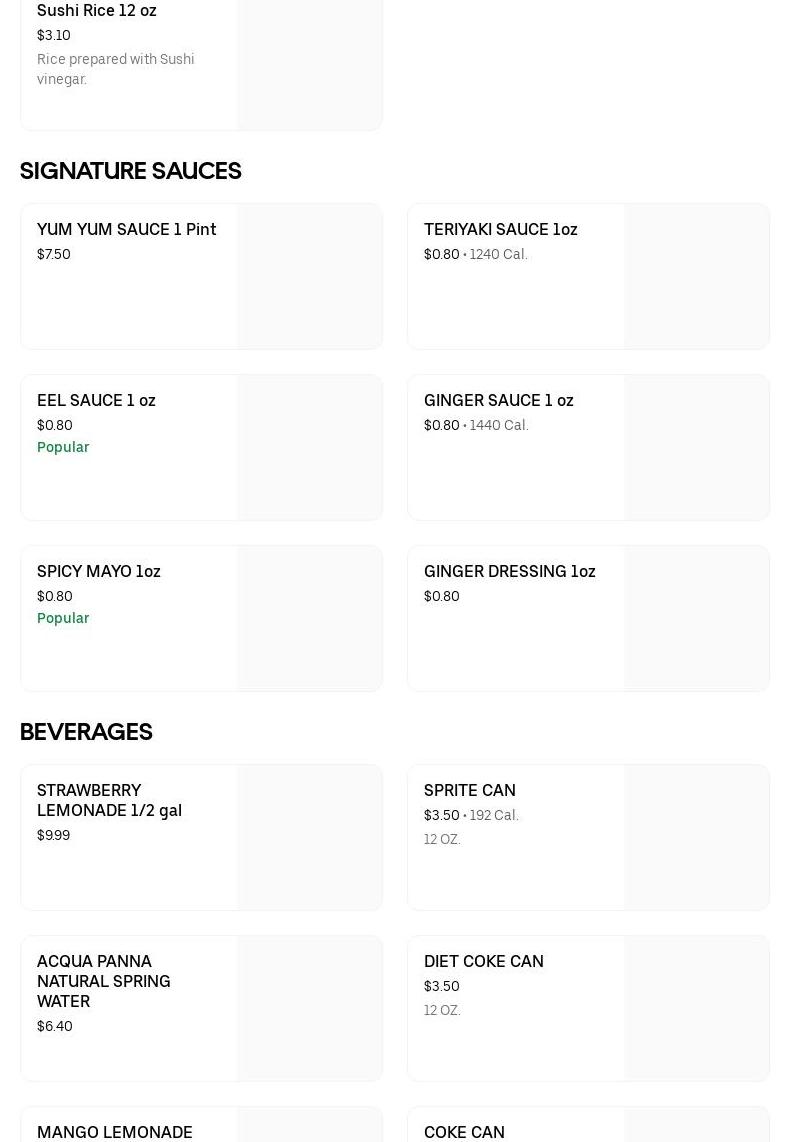Choose GINGER SAUCE 1 oz from the menu

(x=498, y=400)
